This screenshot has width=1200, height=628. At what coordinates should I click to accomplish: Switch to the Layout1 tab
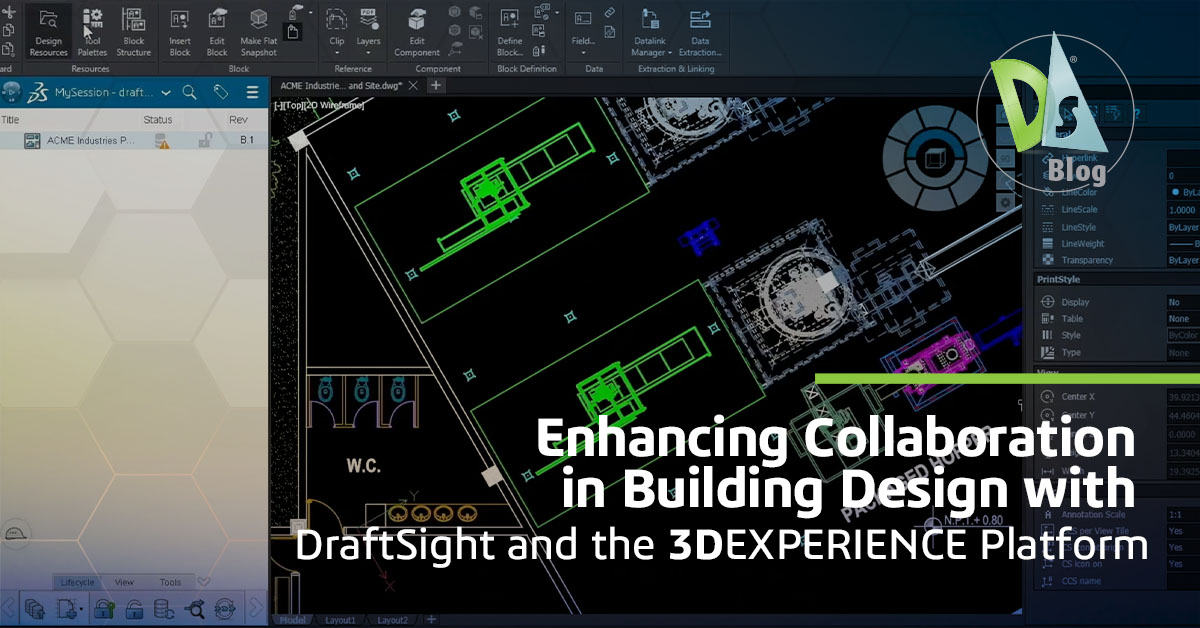[x=340, y=620]
